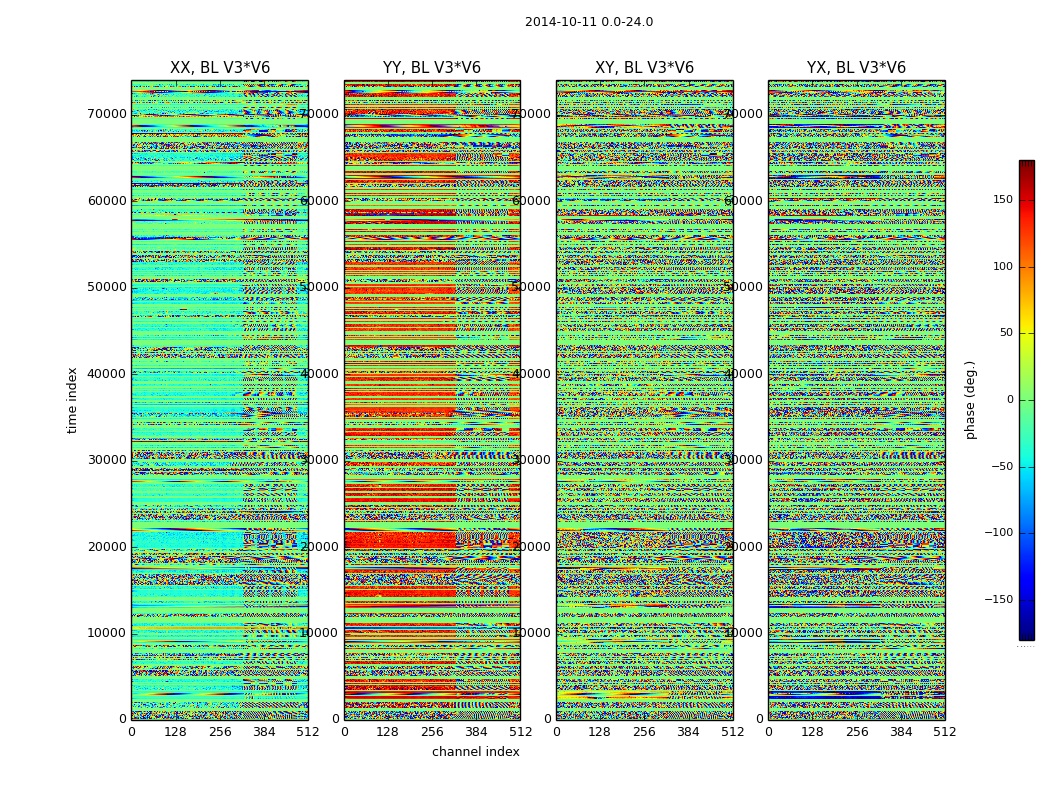Image resolution: width=1050 pixels, height=800 pixels.
Task: Click inside the XY phase plot panel
Action: [644, 400]
